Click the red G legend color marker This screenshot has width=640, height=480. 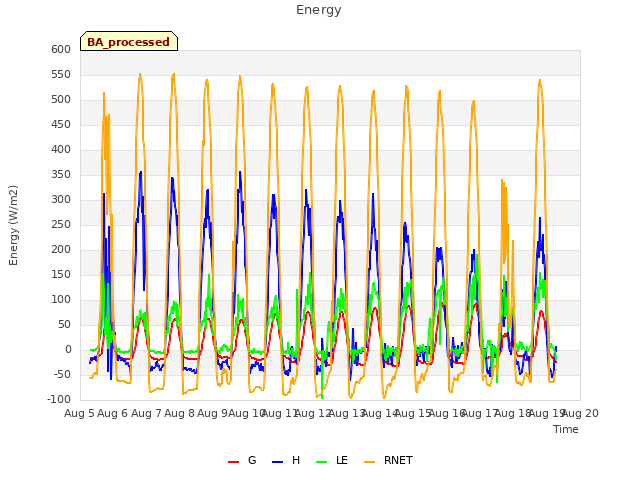(x=233, y=462)
